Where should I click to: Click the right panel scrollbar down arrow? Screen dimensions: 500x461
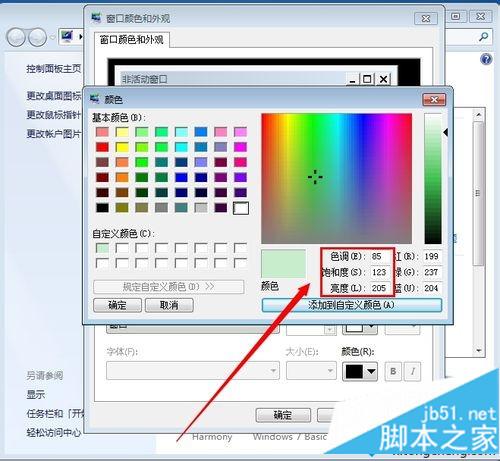(x=479, y=350)
